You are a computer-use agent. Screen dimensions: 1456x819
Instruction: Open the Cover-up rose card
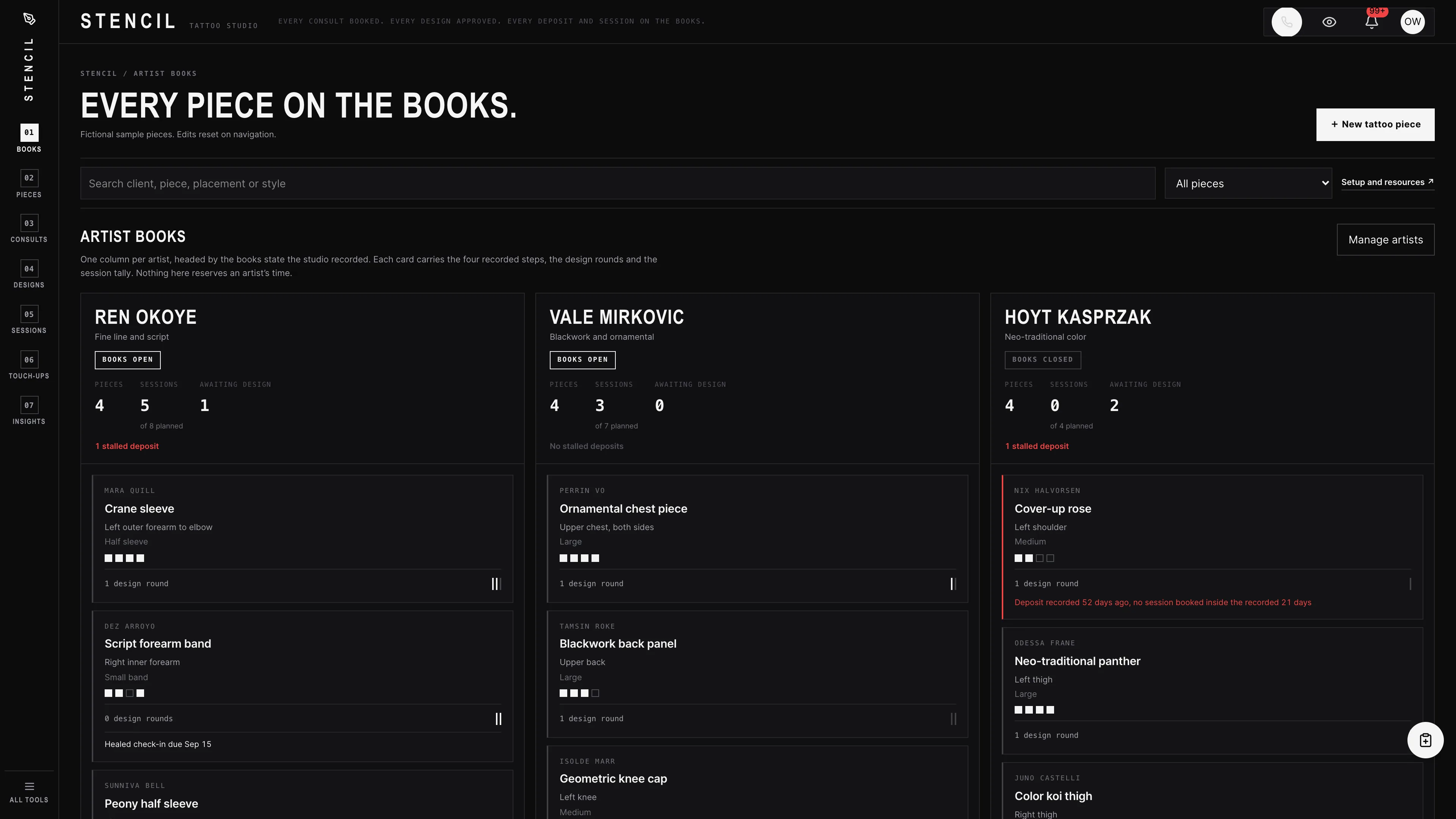click(x=1212, y=547)
